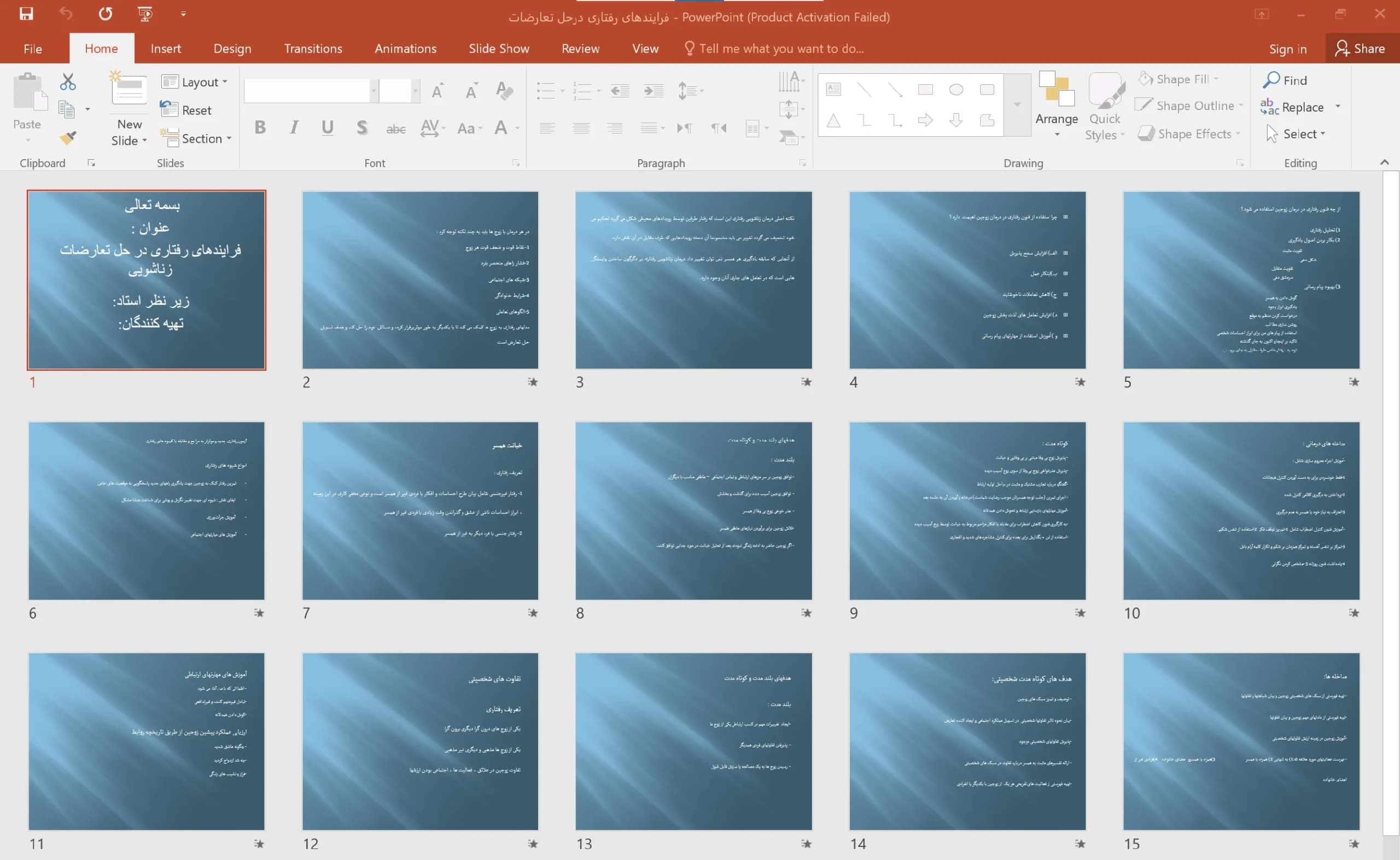Select slide thumbnail number 7
The image size is (1400, 860).
[x=420, y=510]
